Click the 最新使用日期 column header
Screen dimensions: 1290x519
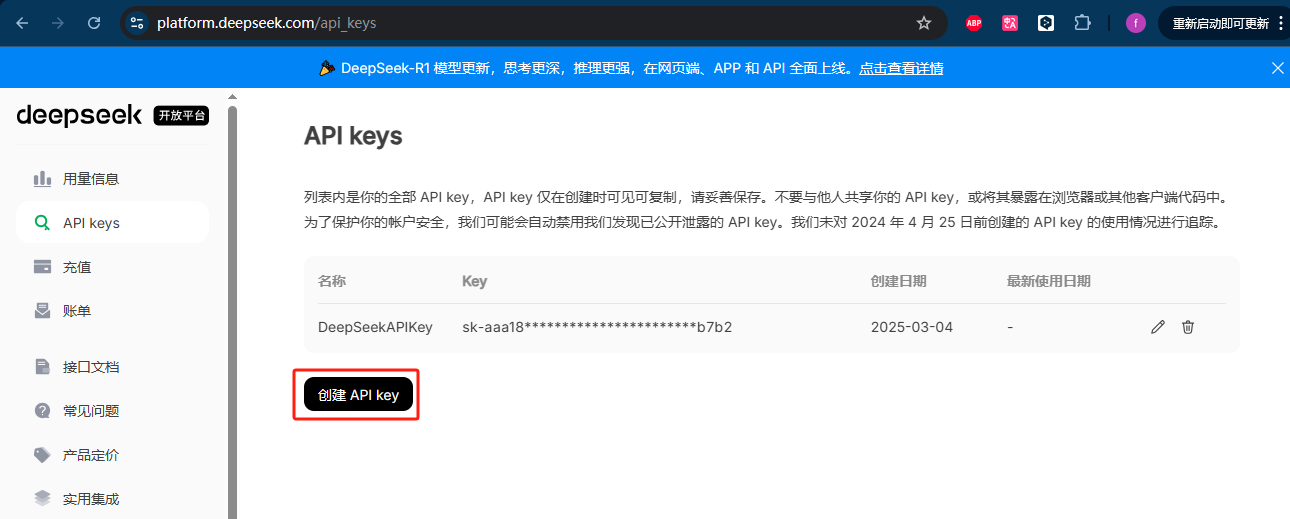[1049, 281]
